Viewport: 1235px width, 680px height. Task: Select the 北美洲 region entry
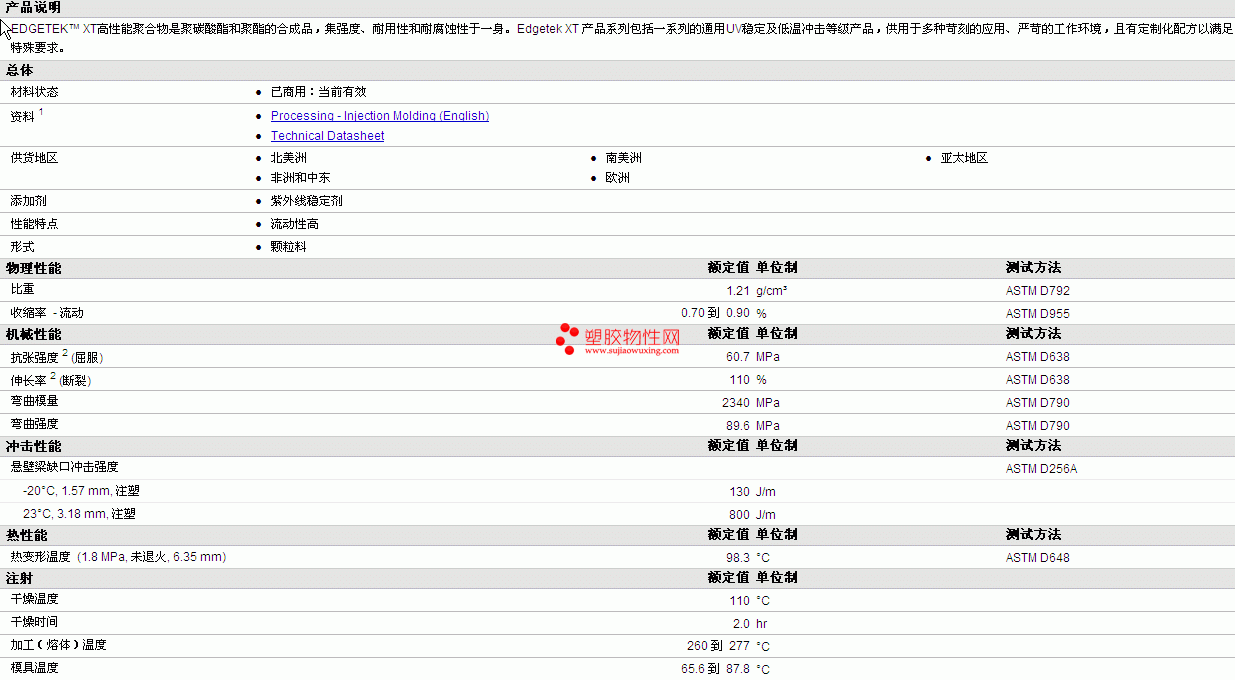coord(288,158)
